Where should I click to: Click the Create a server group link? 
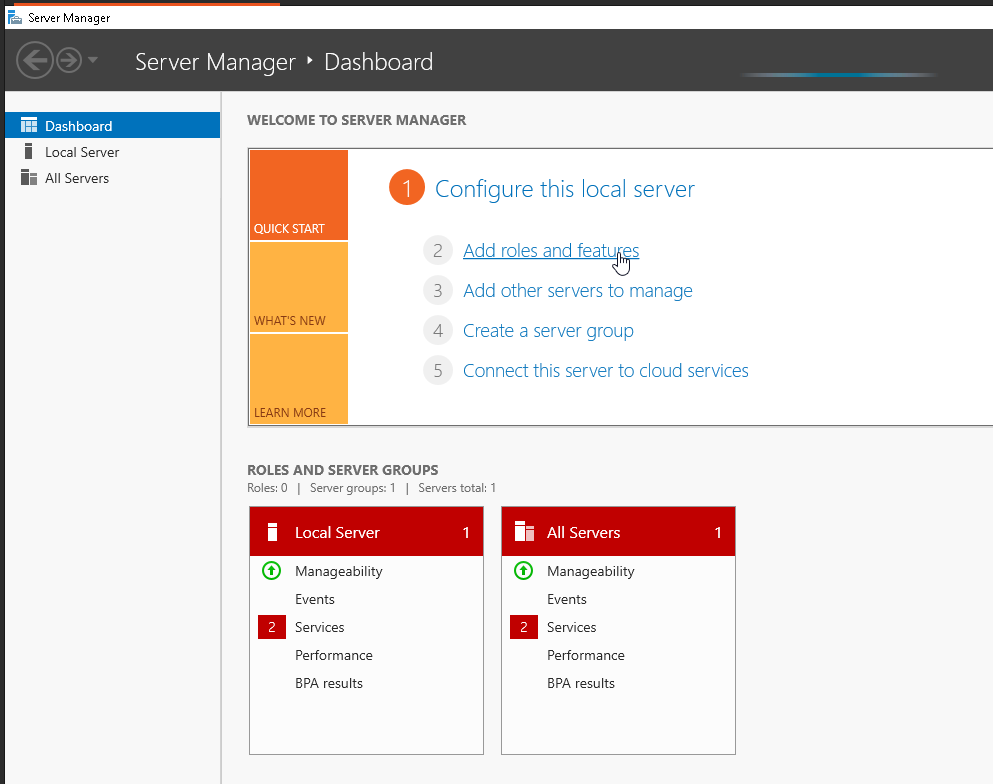(548, 331)
